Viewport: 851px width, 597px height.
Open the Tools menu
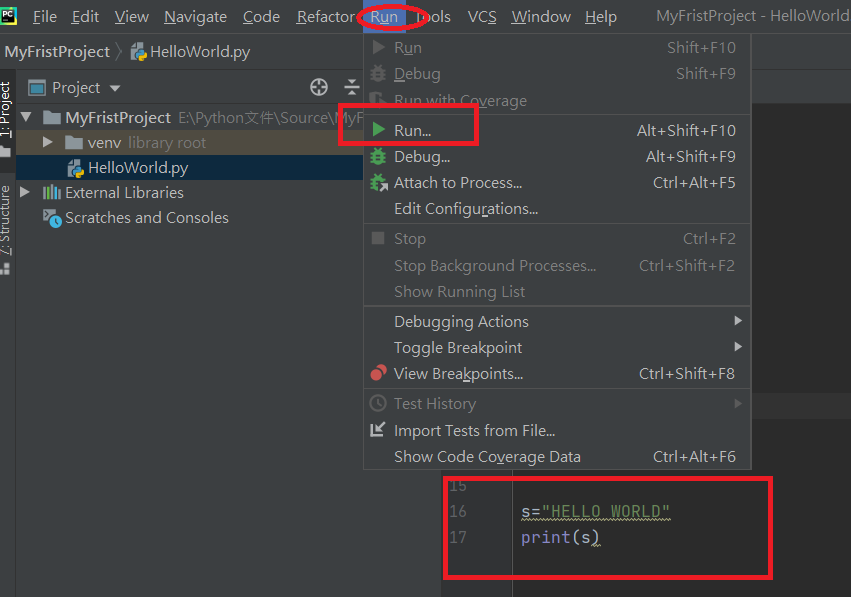point(432,16)
